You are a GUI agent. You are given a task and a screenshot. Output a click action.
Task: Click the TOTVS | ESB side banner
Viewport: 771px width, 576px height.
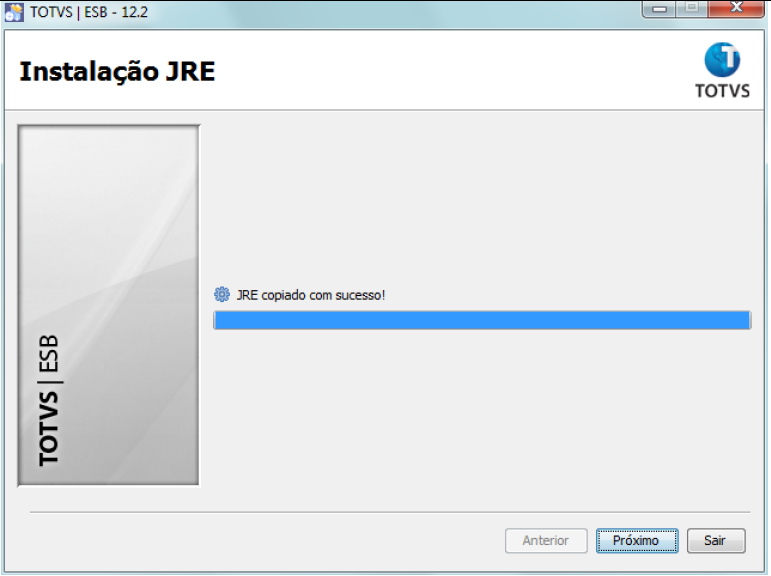click(109, 305)
